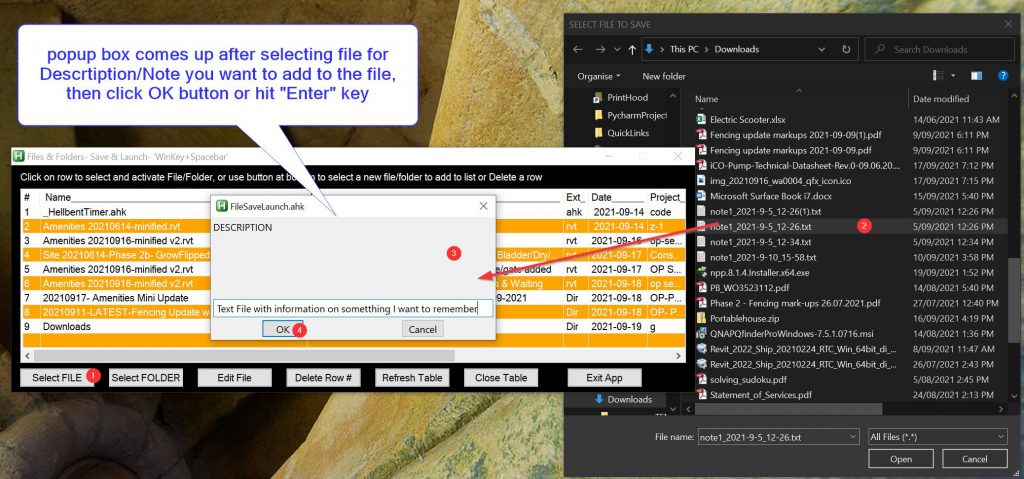The width and height of the screenshot is (1024, 479).
Task: Select row 2 Amenities 20210614-minified.rvt
Action: (x=353, y=226)
